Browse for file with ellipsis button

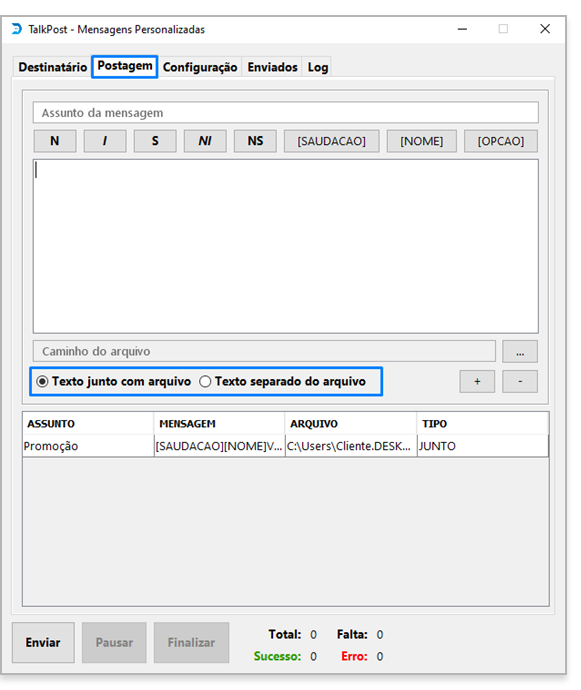pos(520,351)
